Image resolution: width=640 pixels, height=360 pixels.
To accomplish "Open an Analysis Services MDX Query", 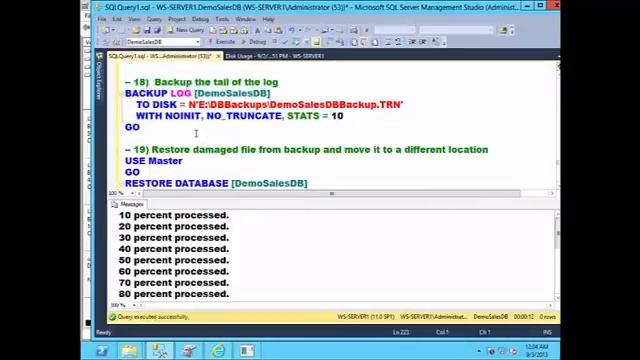I will (223, 30).
